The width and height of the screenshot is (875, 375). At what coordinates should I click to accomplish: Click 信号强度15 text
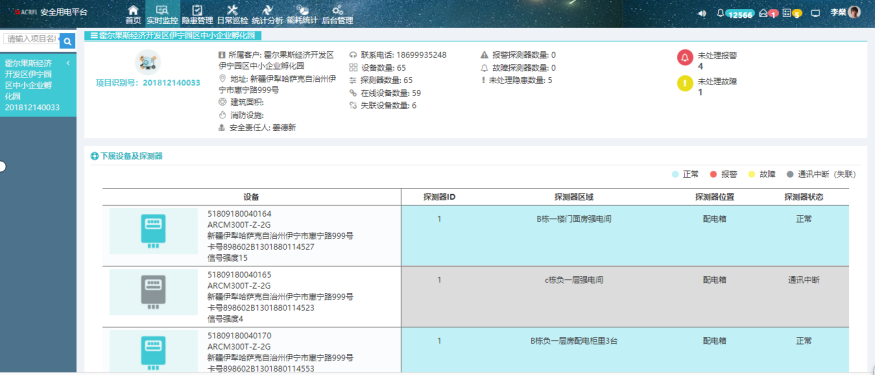click(227, 258)
